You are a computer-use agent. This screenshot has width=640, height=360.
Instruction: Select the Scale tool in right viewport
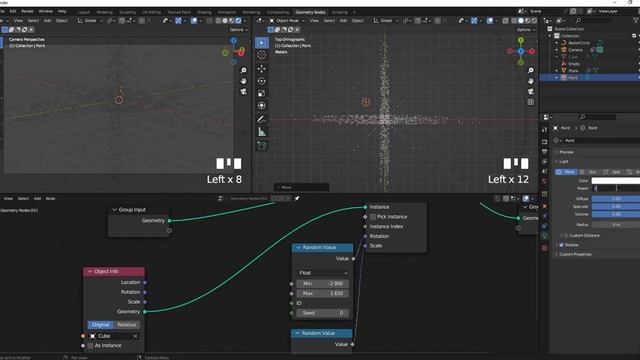pyautogui.click(x=262, y=93)
